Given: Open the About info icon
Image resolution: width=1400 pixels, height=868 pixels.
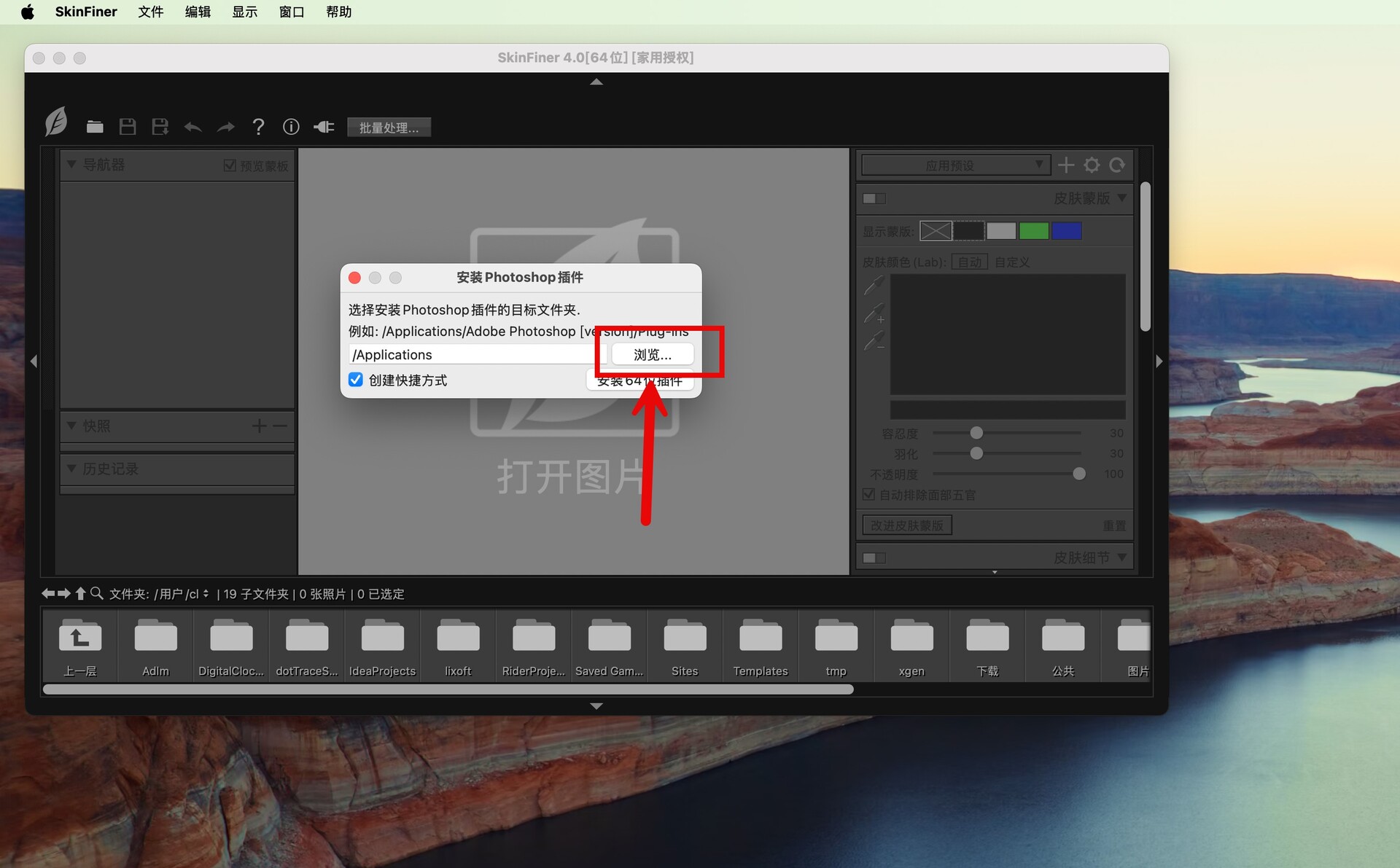Looking at the screenshot, I should tap(291, 127).
